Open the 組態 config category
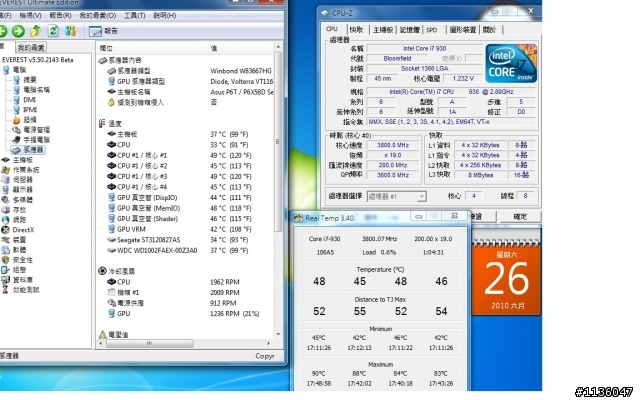640x400 pixels. 14,270
